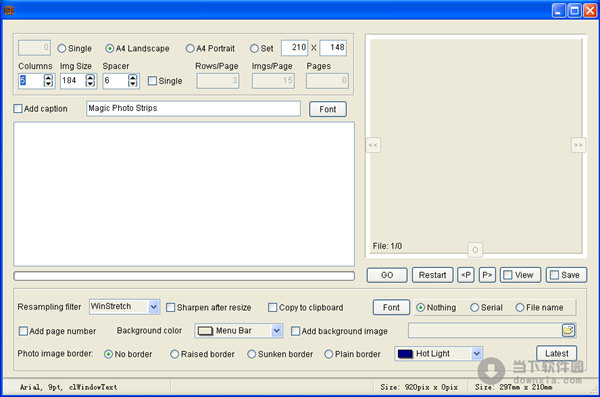The height and width of the screenshot is (397, 600).
Task: Open Menu Bar background color dropdown
Action: (276, 331)
